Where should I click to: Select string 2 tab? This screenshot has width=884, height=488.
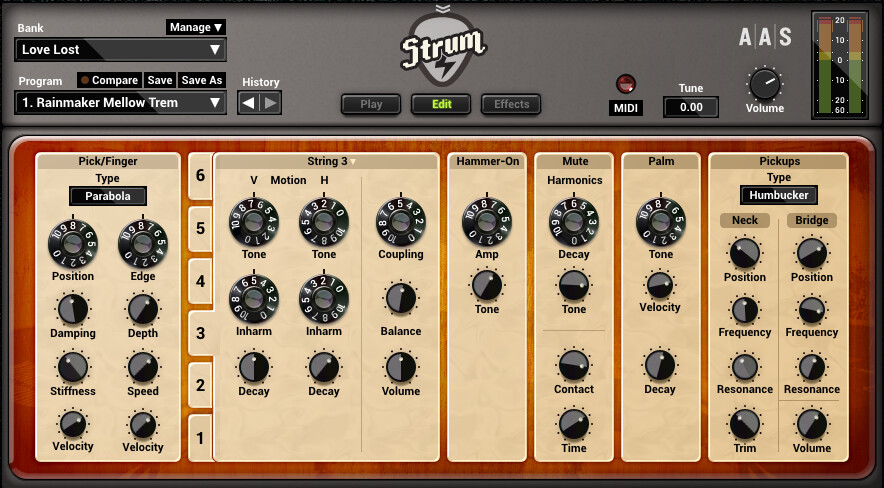tap(200, 385)
